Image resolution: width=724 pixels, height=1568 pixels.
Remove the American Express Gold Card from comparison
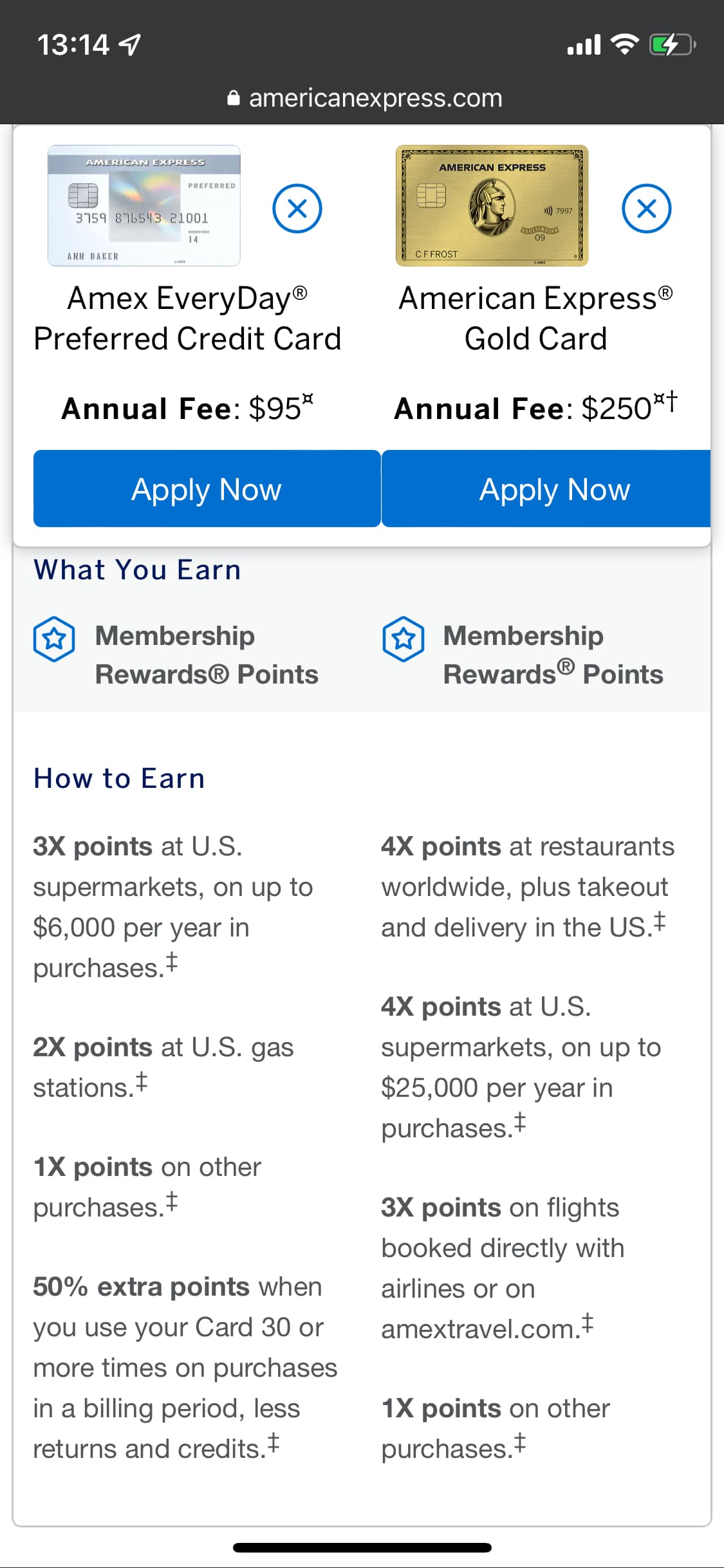pyautogui.click(x=646, y=209)
